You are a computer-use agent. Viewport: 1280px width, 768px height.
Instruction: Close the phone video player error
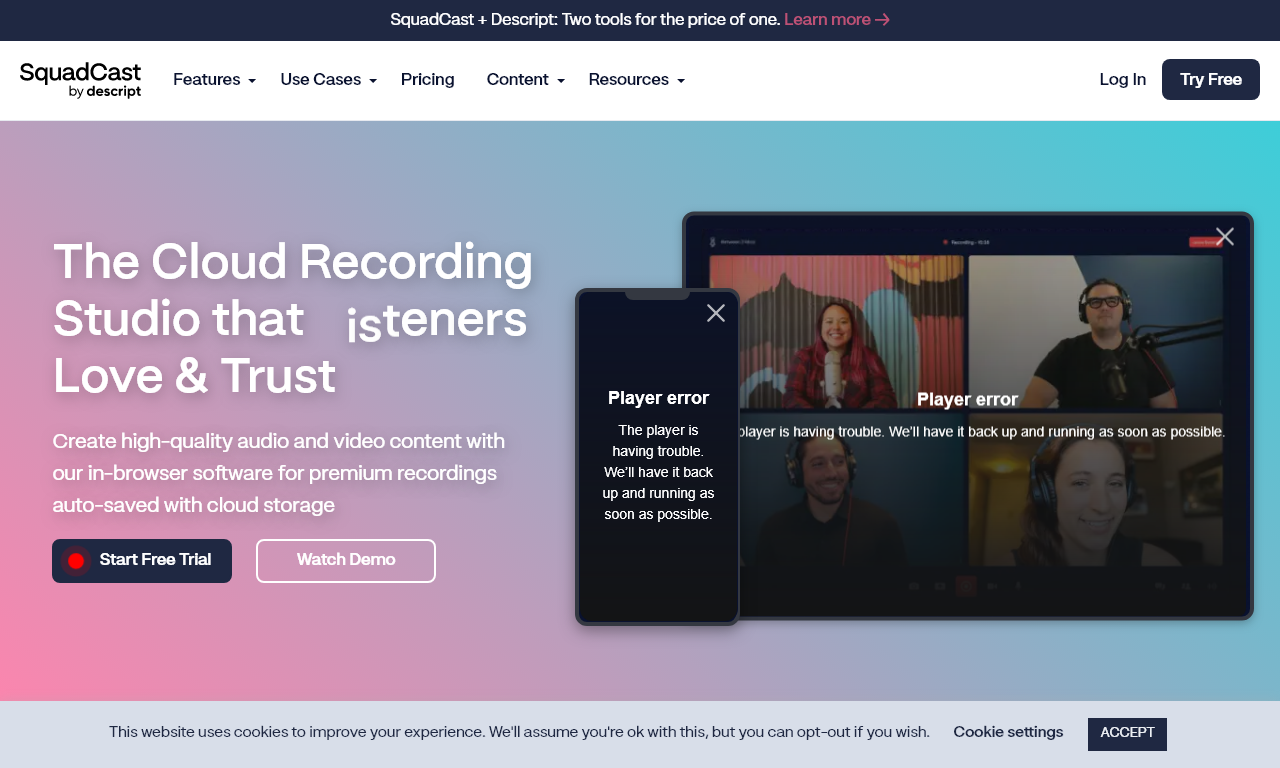click(716, 313)
